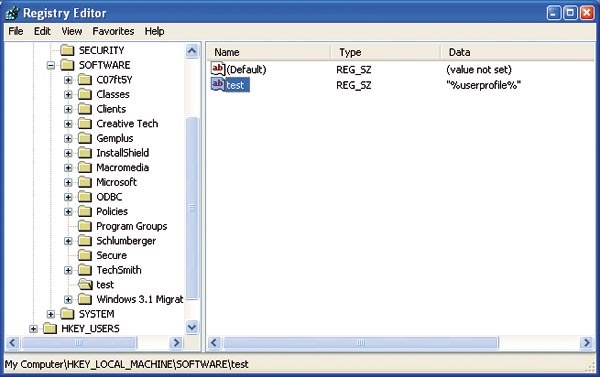Select the (Default) value name
Screen dimensions: 600x377
click(246, 69)
